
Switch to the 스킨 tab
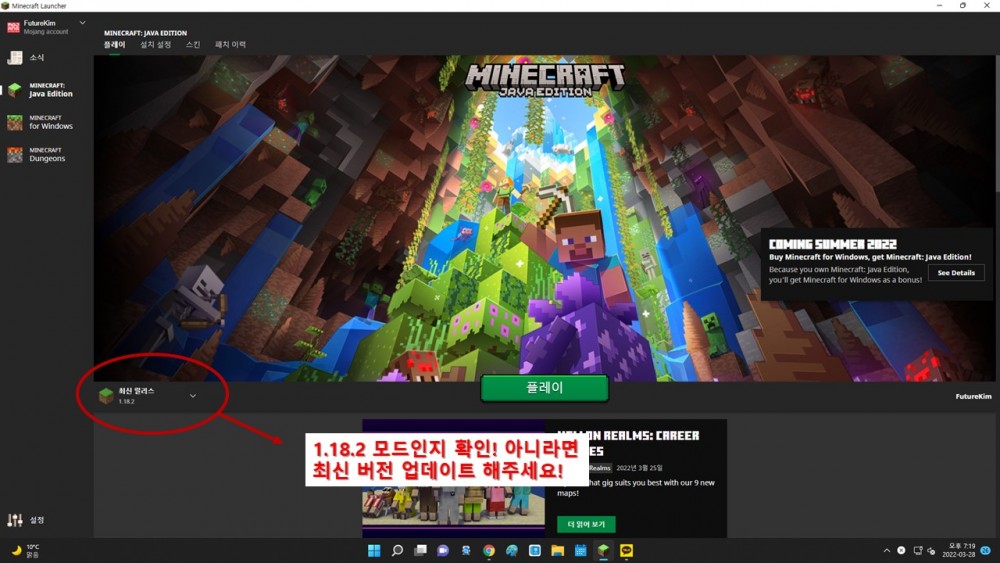pyautogui.click(x=193, y=45)
